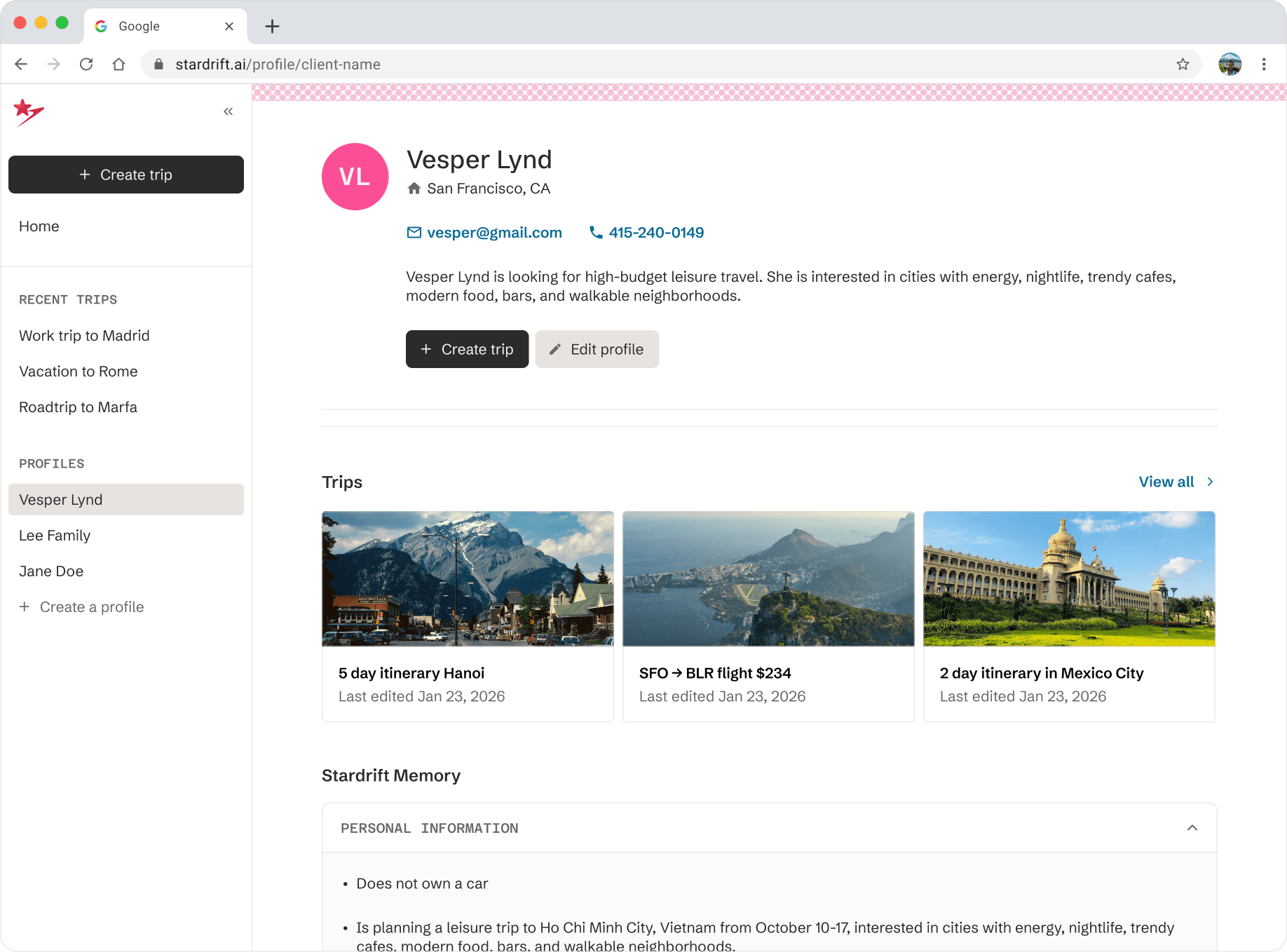Click the email envelope icon
This screenshot has width=1287, height=952.
coord(414,233)
